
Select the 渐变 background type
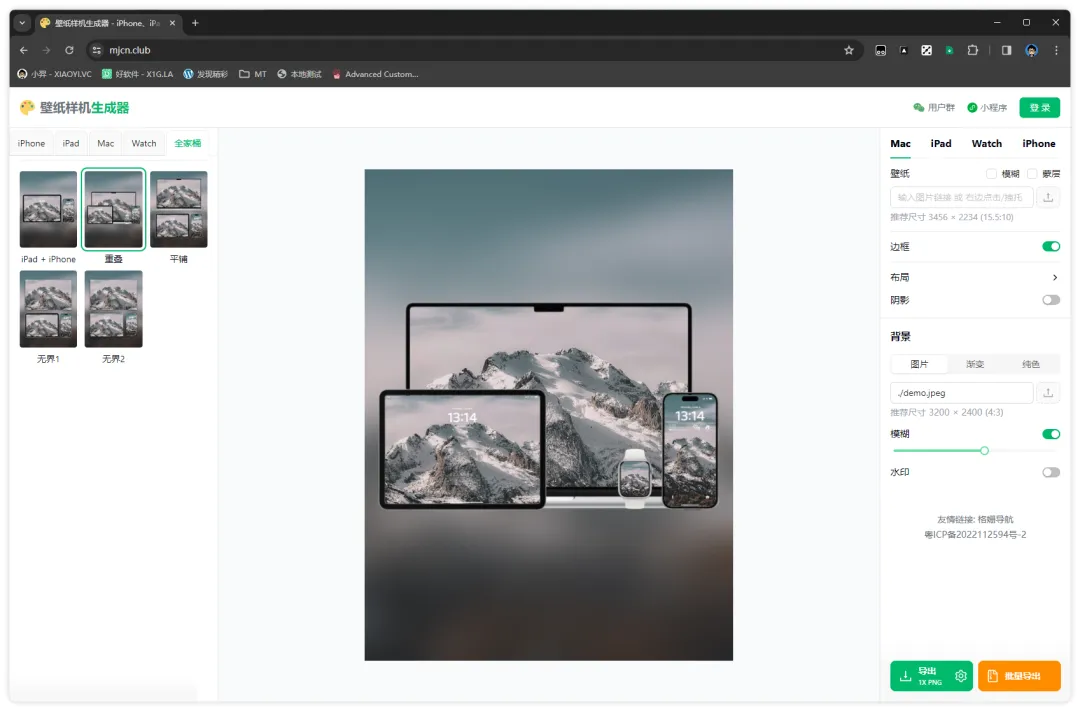(x=975, y=364)
